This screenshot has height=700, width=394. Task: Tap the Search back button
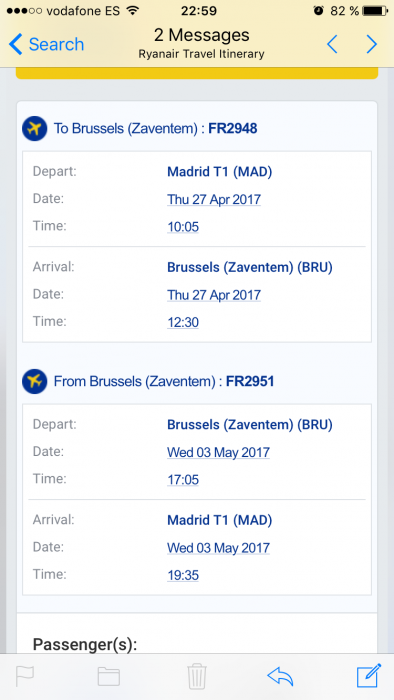[46, 44]
